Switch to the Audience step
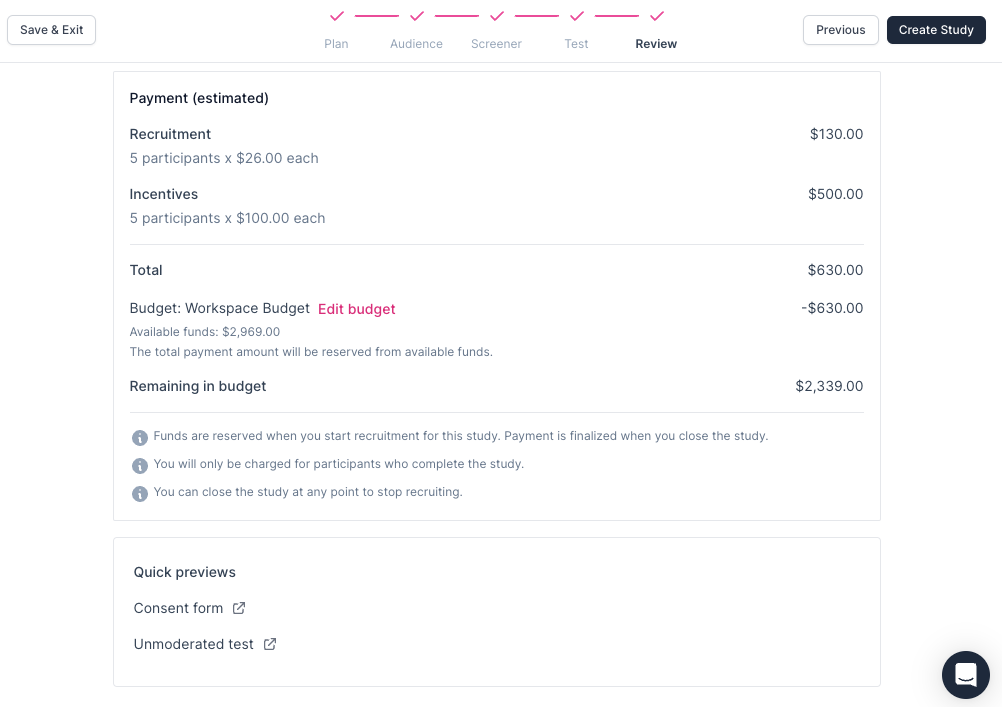Image resolution: width=1002 pixels, height=707 pixels. point(417,44)
